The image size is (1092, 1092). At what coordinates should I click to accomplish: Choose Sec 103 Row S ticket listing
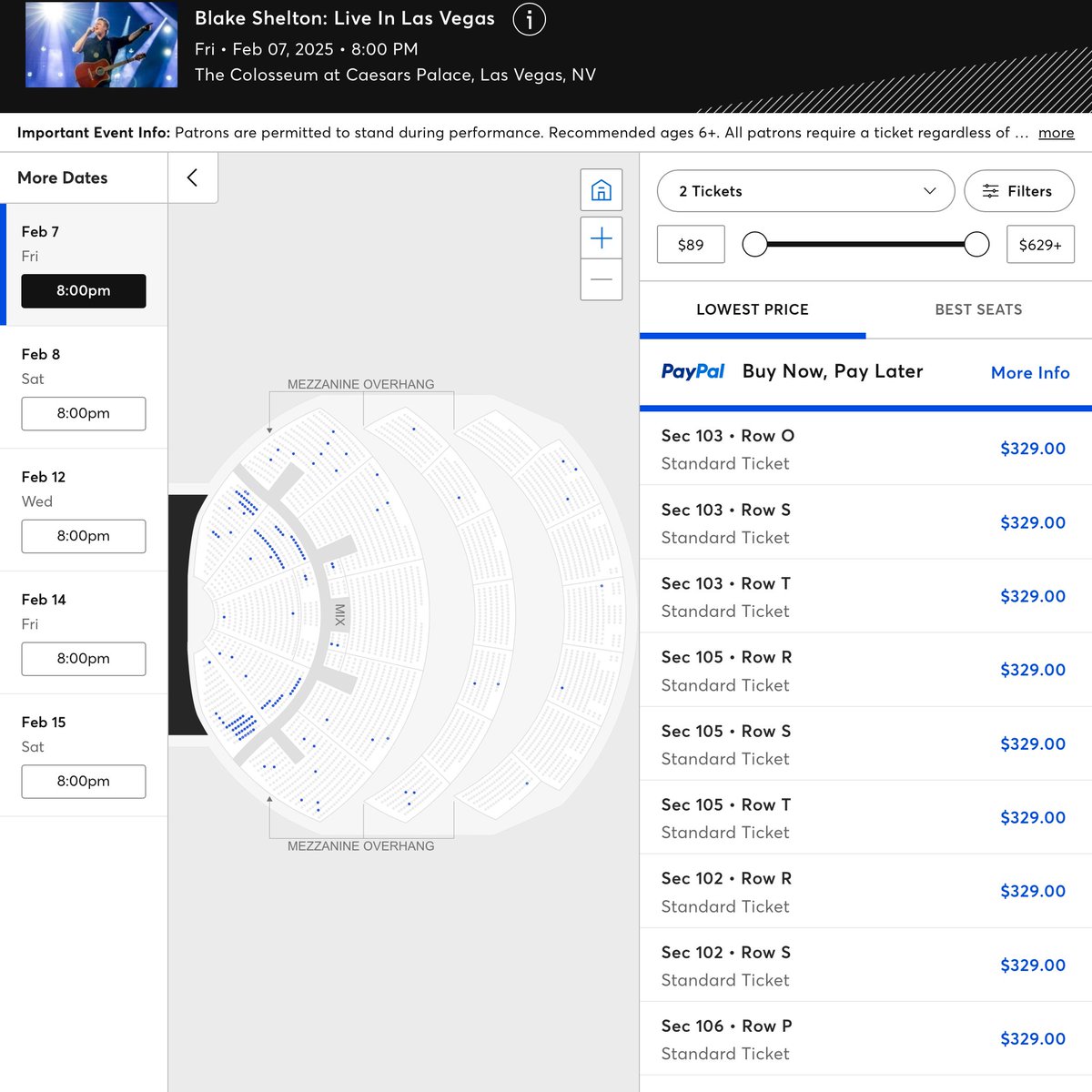coord(865,522)
